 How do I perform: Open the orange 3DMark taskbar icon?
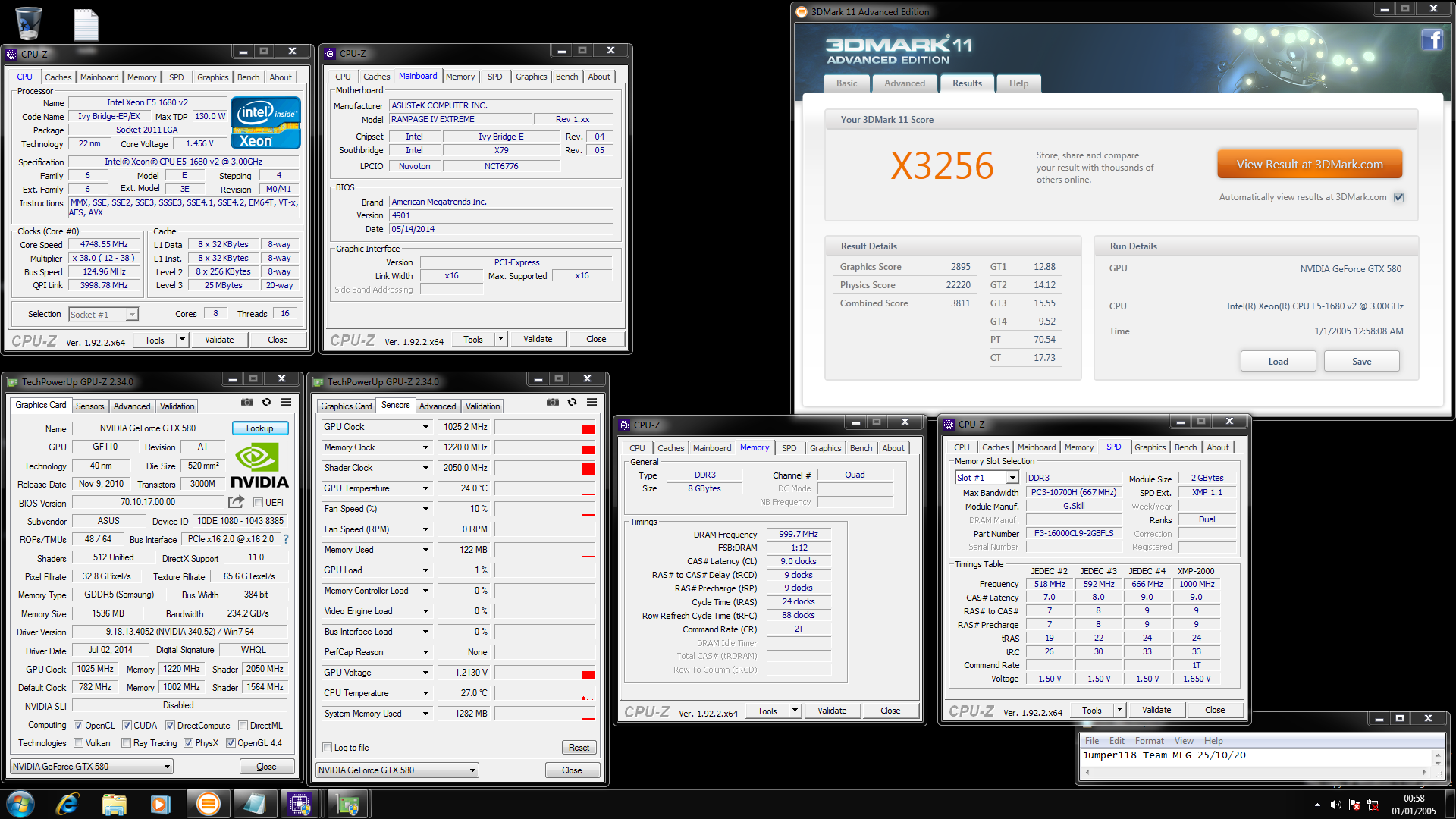208,804
